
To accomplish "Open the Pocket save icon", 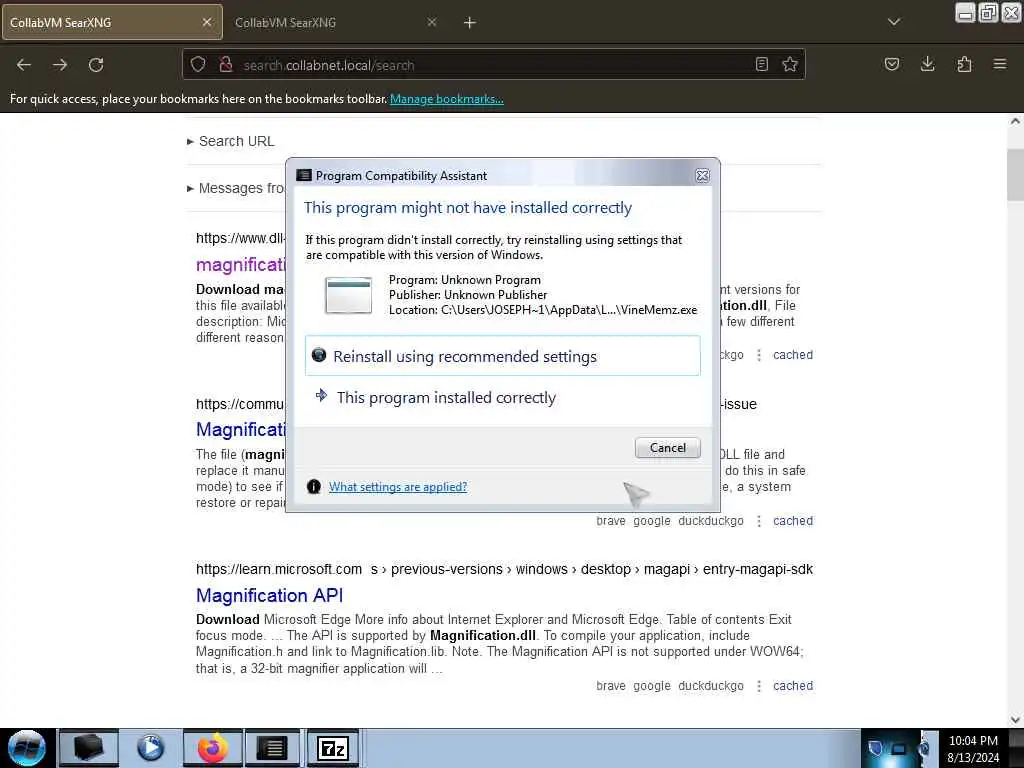I will 892,64.
